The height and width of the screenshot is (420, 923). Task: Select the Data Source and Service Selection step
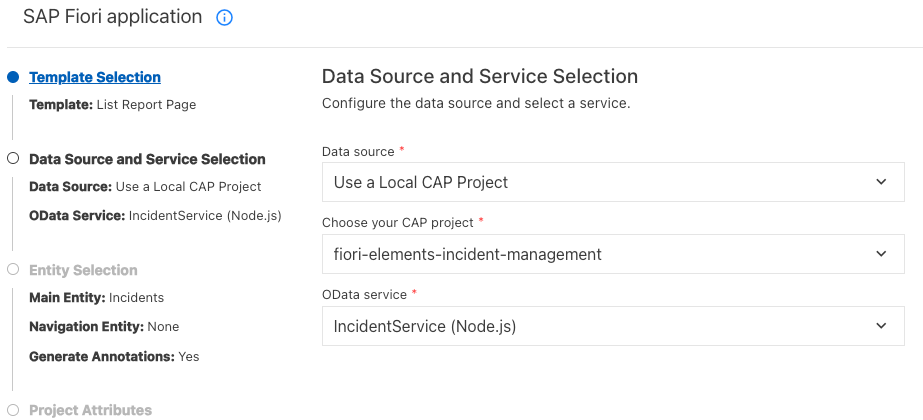[147, 159]
